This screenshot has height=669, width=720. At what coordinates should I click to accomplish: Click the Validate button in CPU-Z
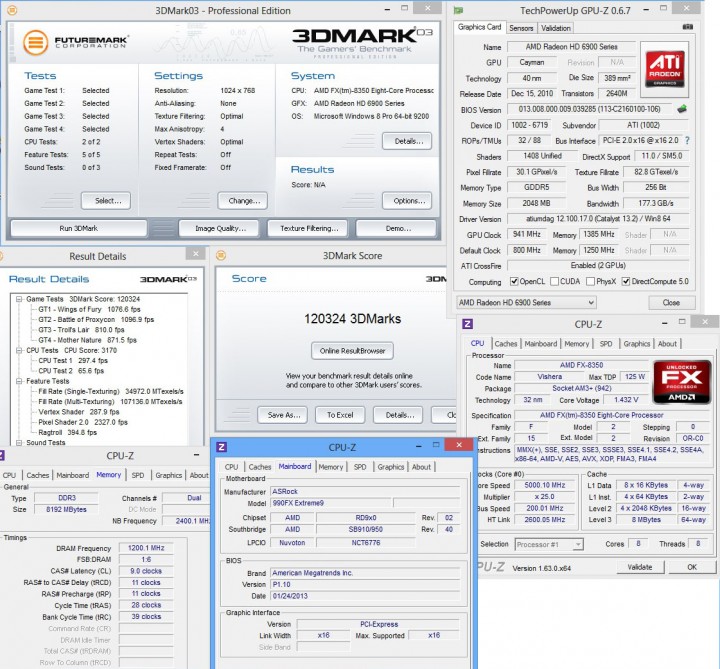click(x=640, y=567)
